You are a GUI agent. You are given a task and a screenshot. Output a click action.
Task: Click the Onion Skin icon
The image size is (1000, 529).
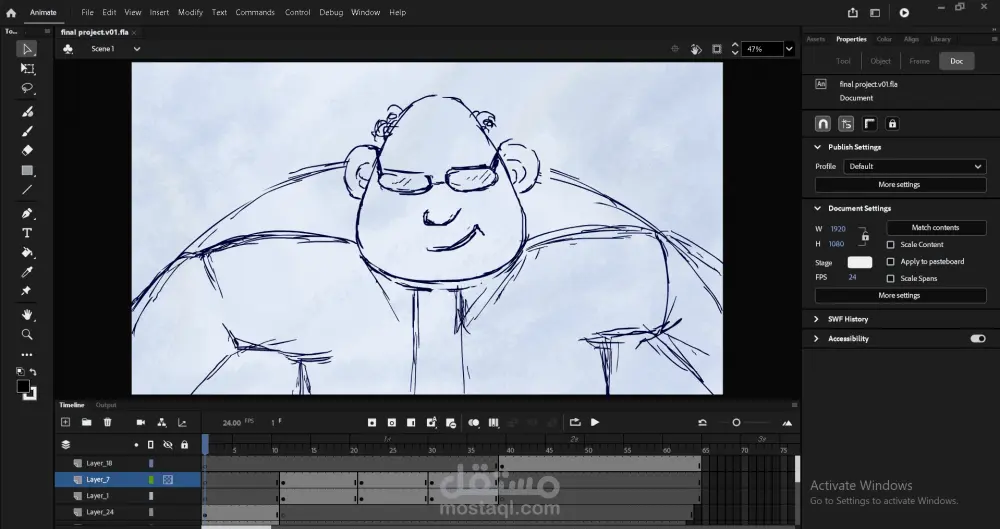473,422
